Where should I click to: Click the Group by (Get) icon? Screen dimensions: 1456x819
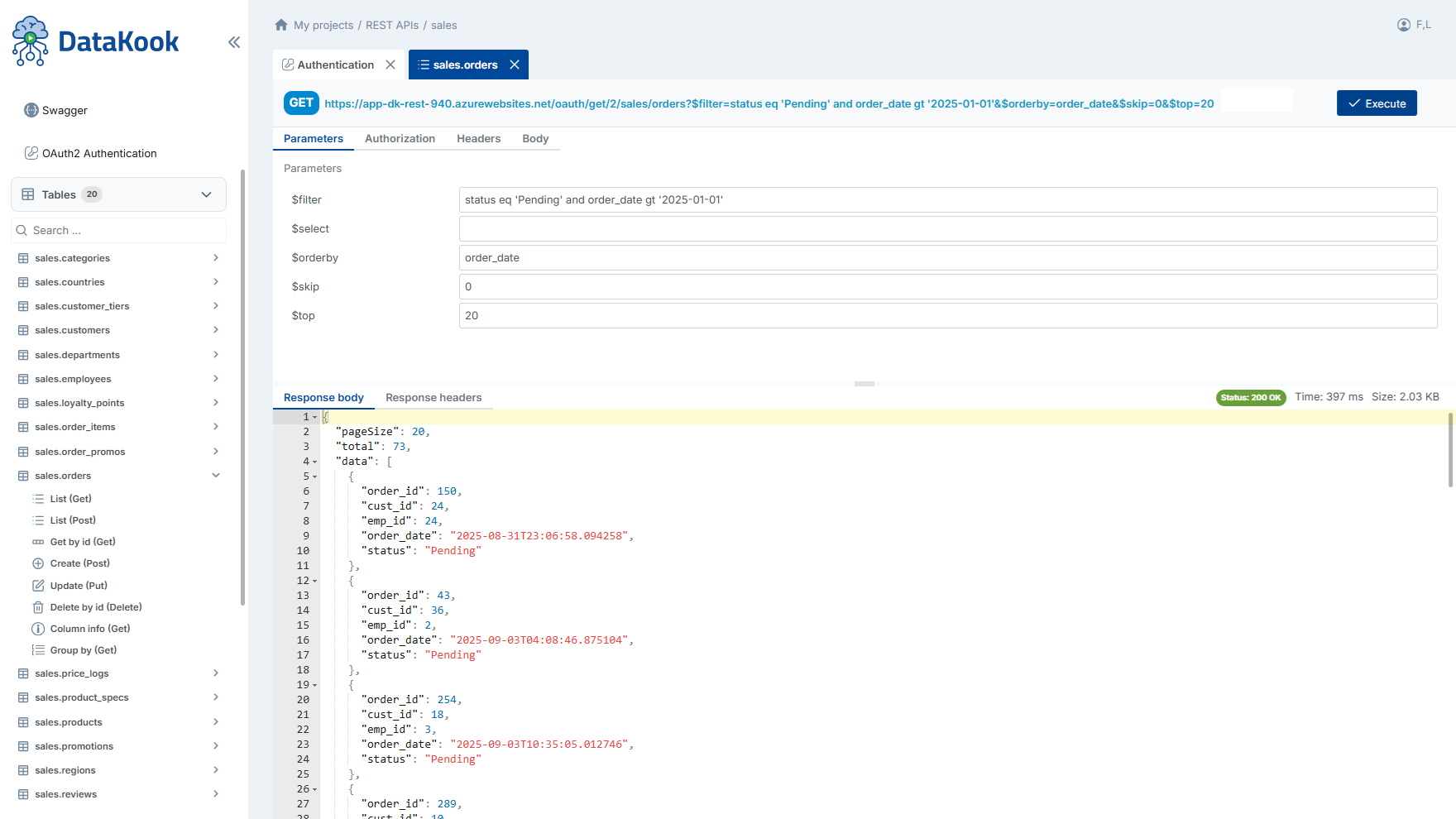tap(38, 650)
